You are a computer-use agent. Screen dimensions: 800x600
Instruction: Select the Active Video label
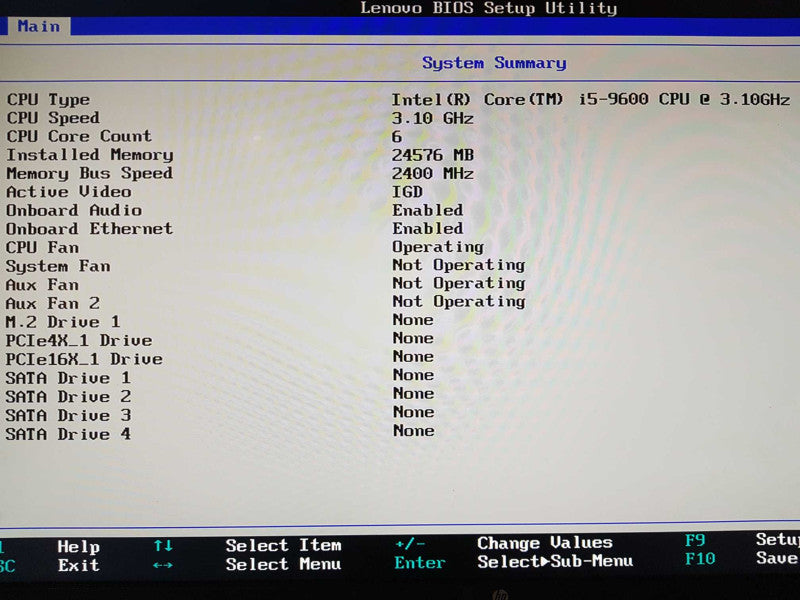pos(69,192)
